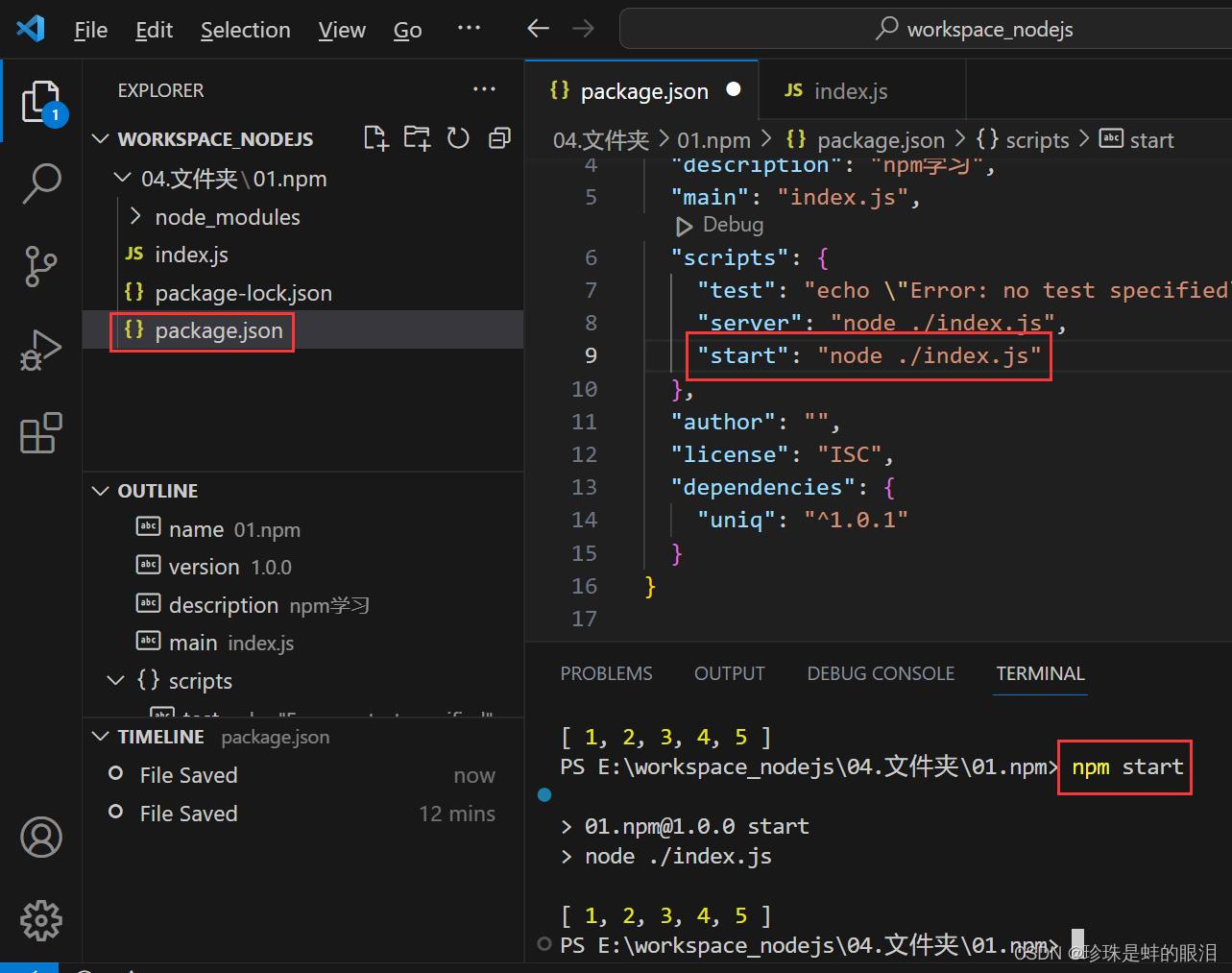Viewport: 1232px width, 973px height.
Task: Click line number 9 in the gutter
Action: 591,355
